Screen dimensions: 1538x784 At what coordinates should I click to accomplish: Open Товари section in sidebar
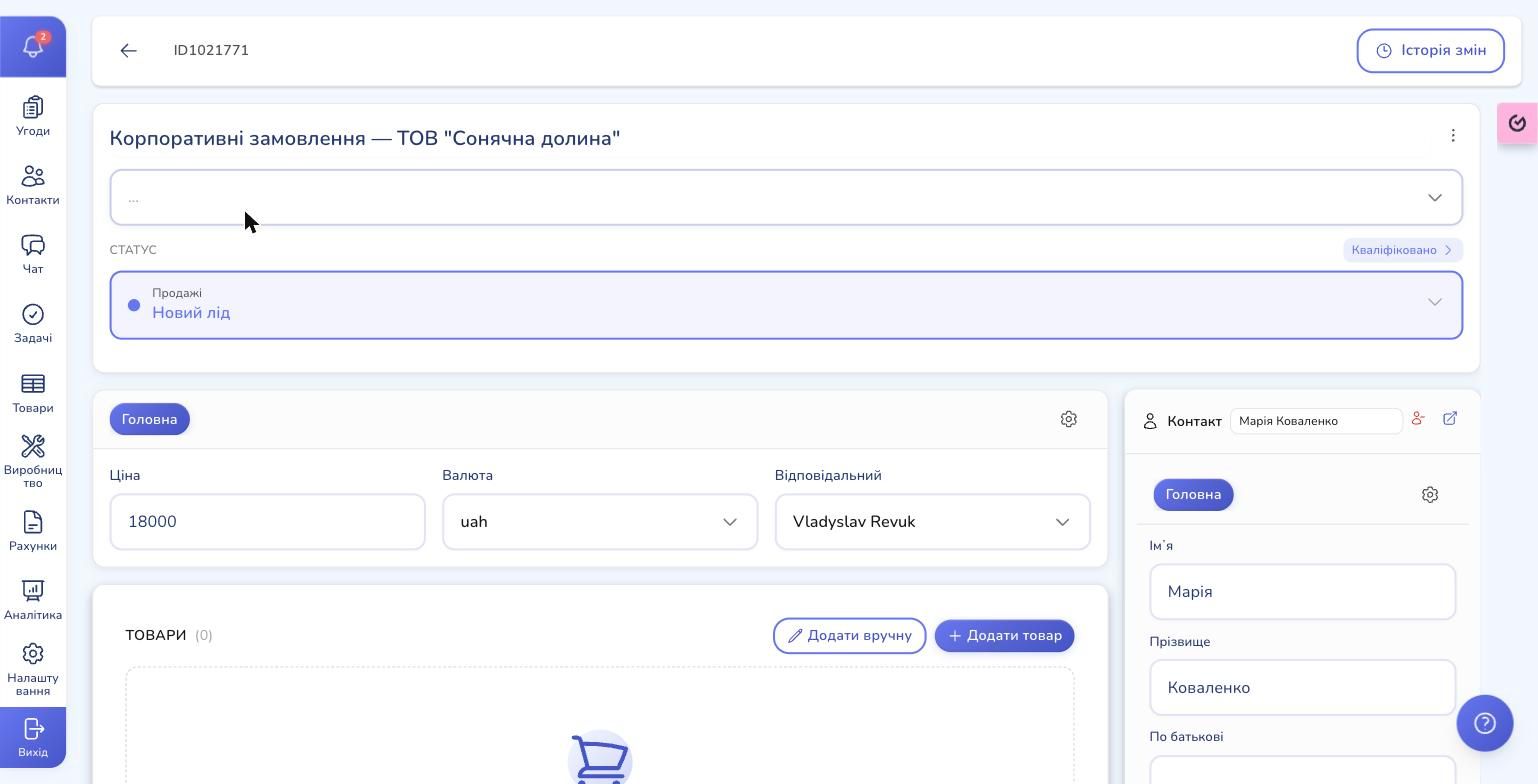[x=33, y=393]
